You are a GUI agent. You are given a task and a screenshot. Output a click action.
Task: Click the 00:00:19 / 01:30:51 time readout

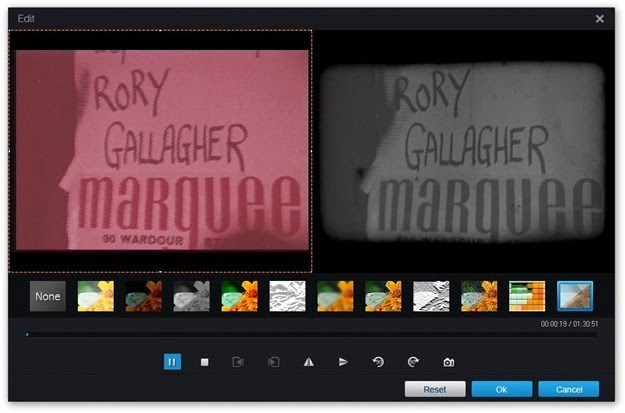pyautogui.click(x=569, y=324)
